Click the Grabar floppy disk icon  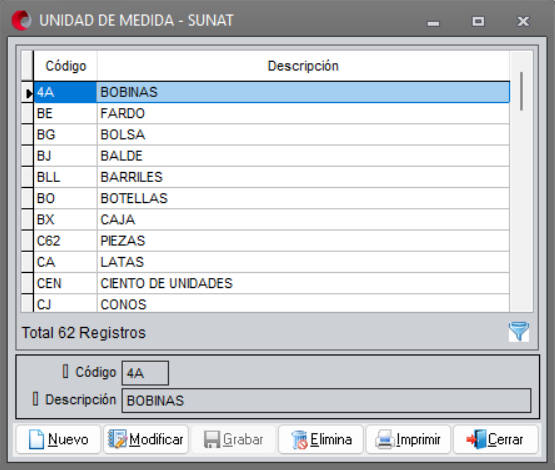[x=212, y=440]
